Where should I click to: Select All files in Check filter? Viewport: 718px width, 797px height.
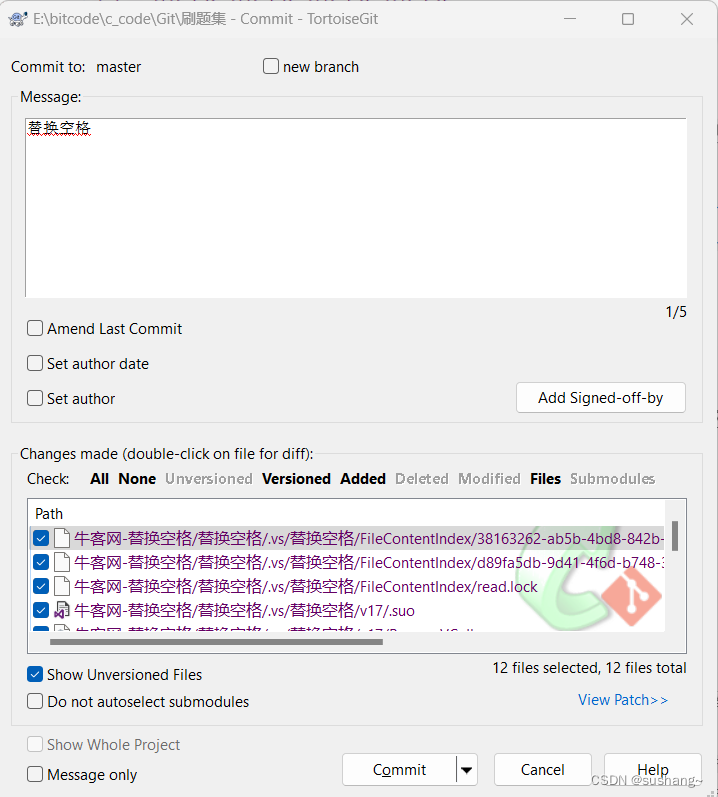[x=99, y=479]
